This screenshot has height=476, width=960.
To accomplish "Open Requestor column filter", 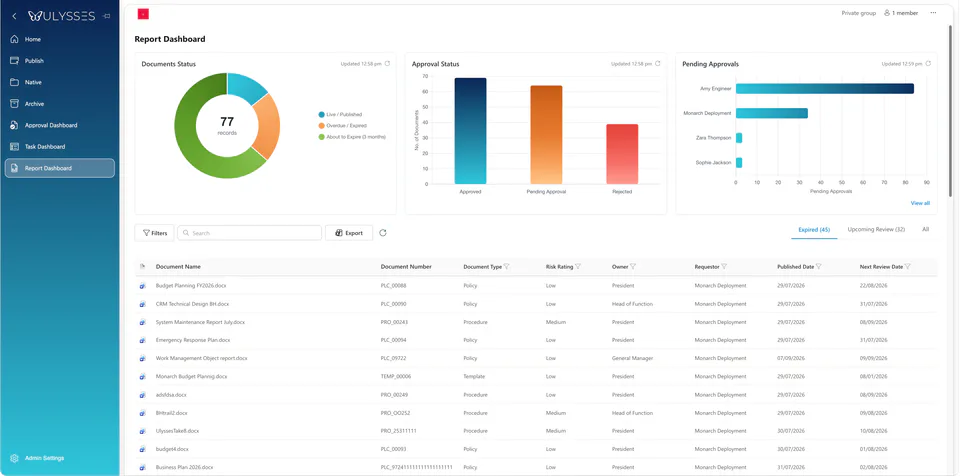I will [724, 266].
